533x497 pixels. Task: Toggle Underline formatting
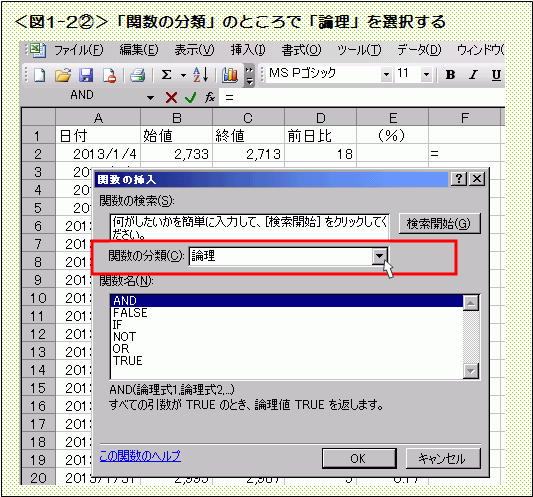496,75
